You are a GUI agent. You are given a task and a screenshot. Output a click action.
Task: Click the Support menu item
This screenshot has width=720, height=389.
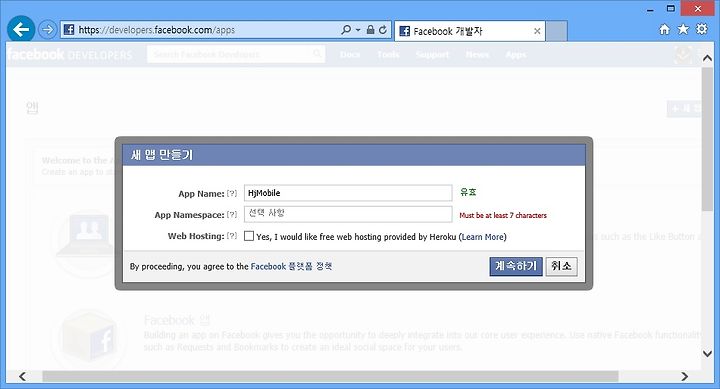click(x=432, y=55)
